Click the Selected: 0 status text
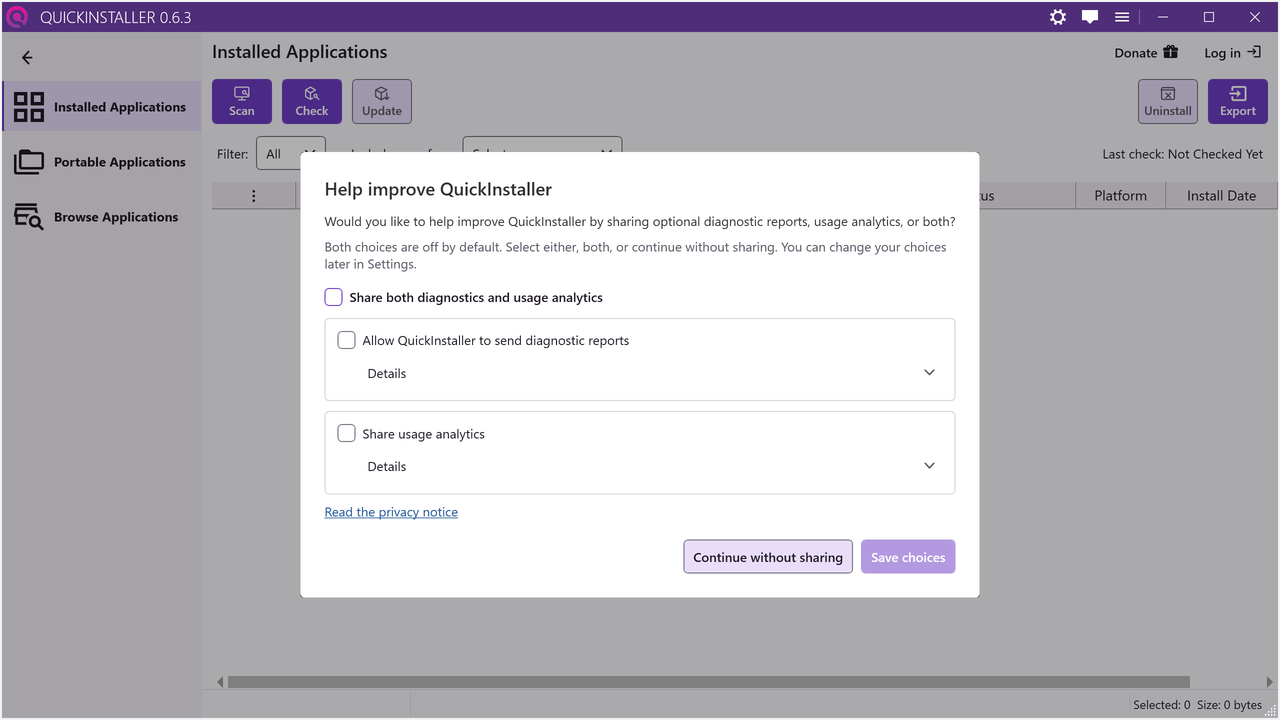The height and width of the screenshot is (720, 1280). coord(1161,705)
